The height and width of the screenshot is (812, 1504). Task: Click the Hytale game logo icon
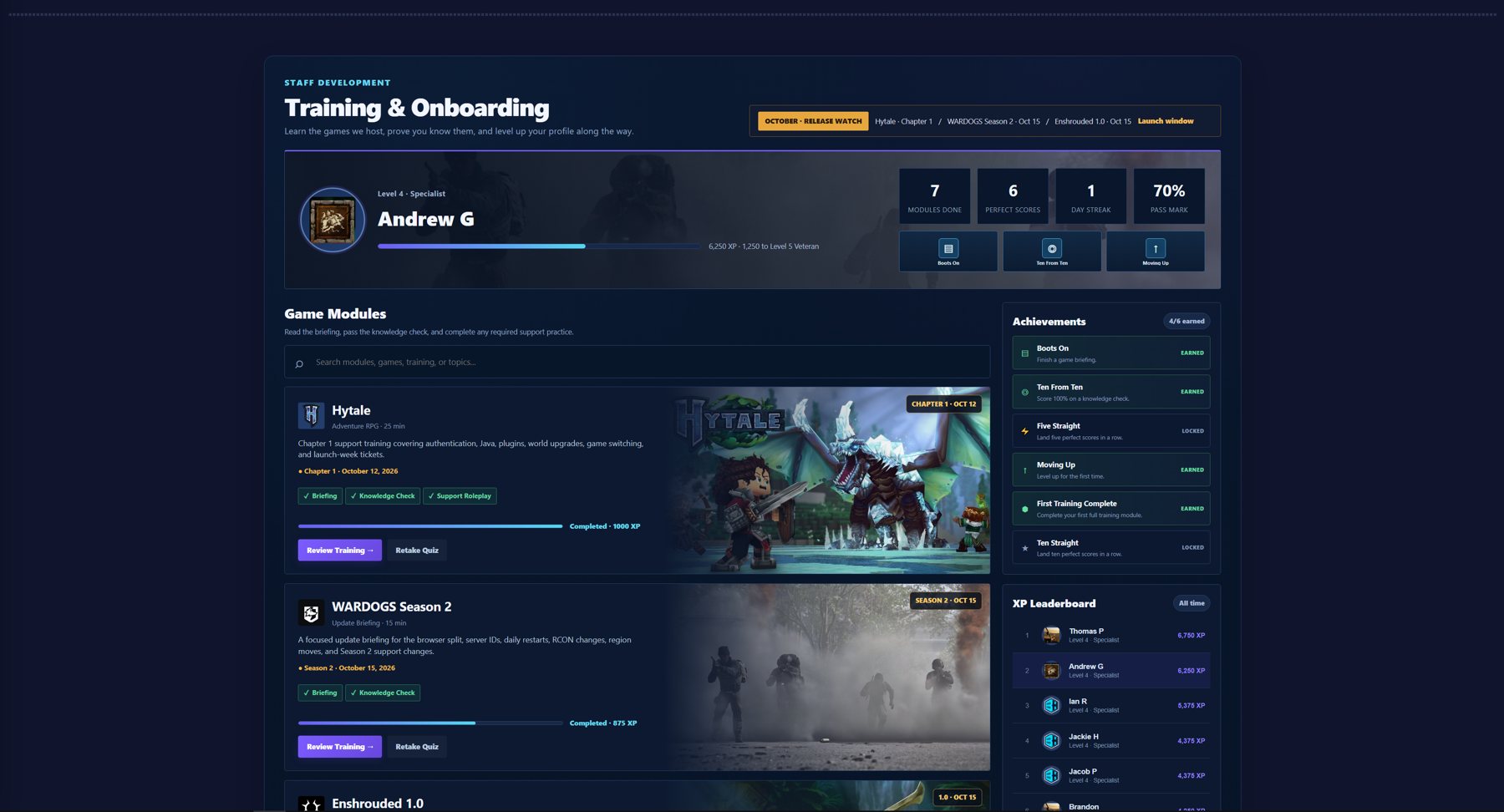[x=311, y=415]
